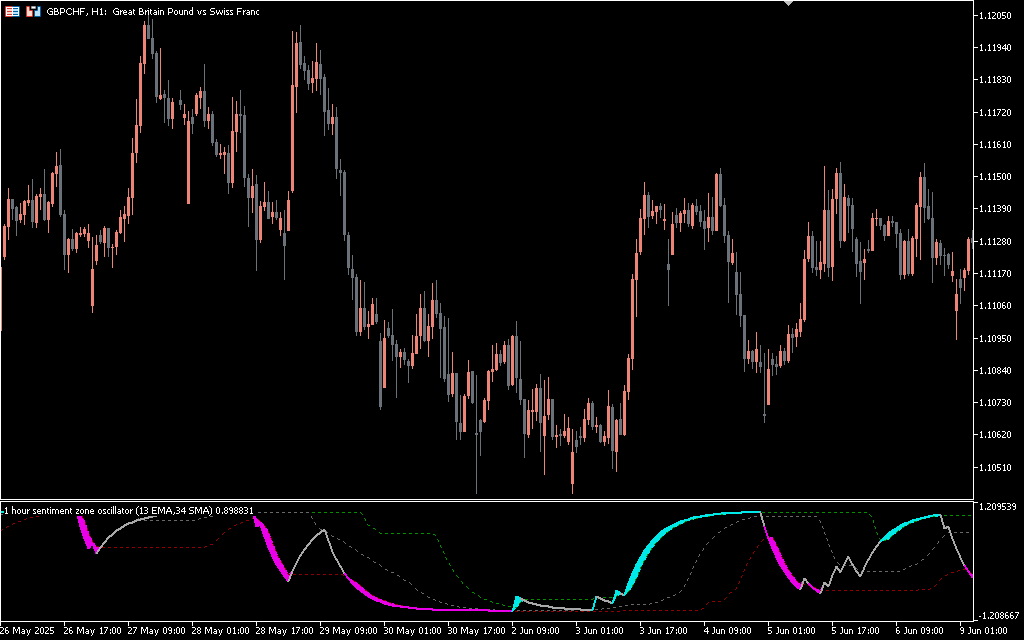Click the 1.12050 price scale label

pos(997,15)
